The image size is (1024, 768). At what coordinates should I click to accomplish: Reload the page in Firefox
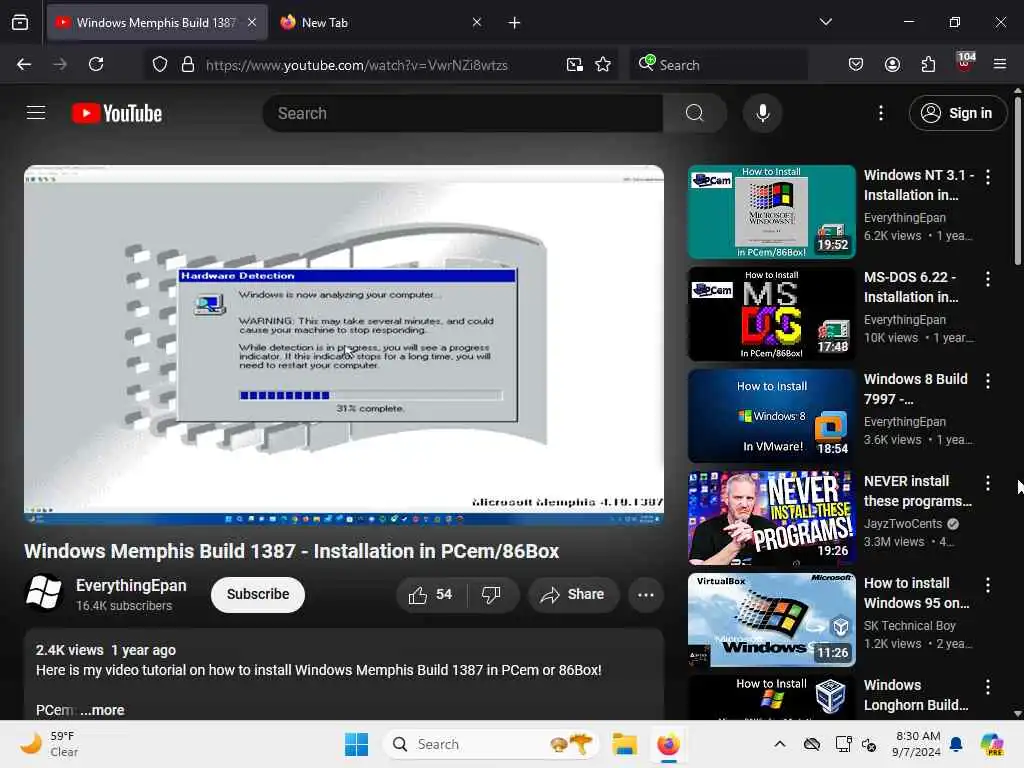click(96, 64)
